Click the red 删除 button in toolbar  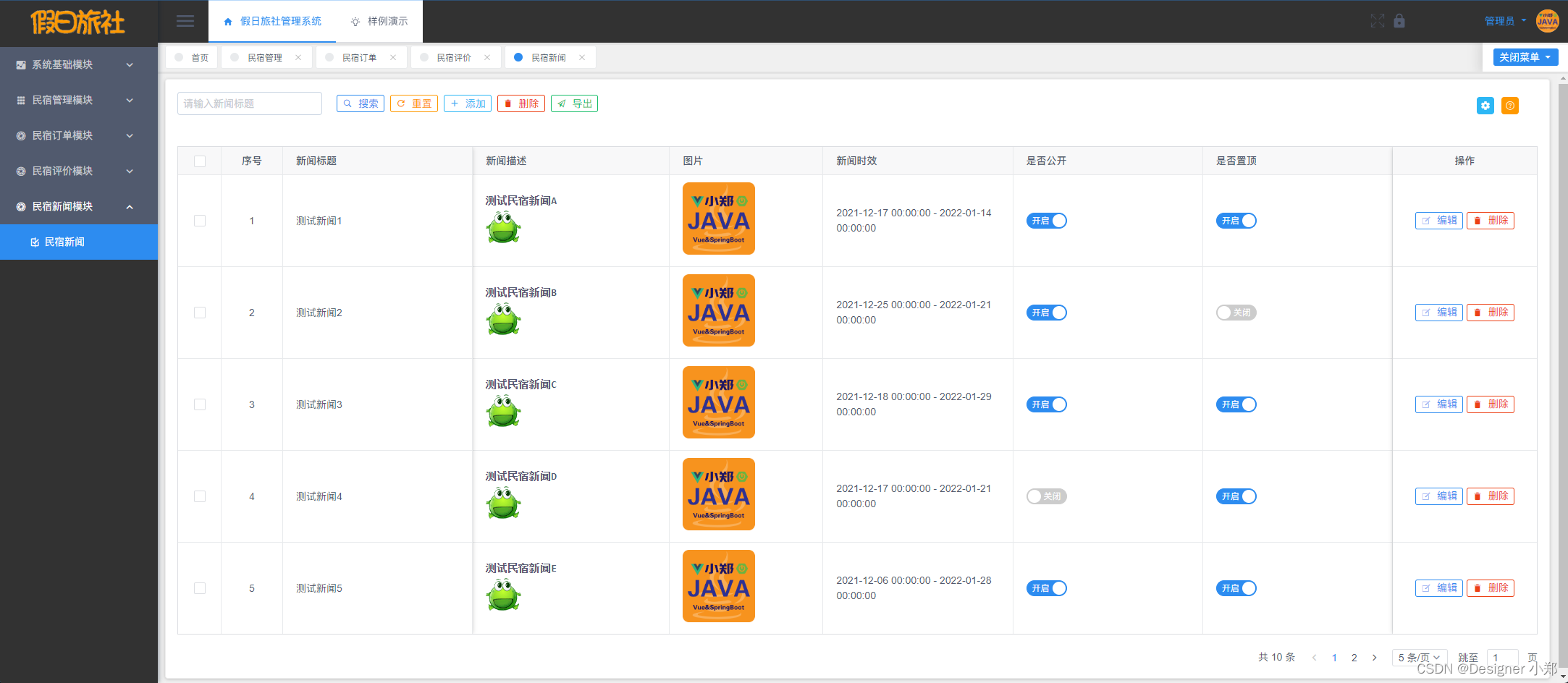(x=521, y=103)
